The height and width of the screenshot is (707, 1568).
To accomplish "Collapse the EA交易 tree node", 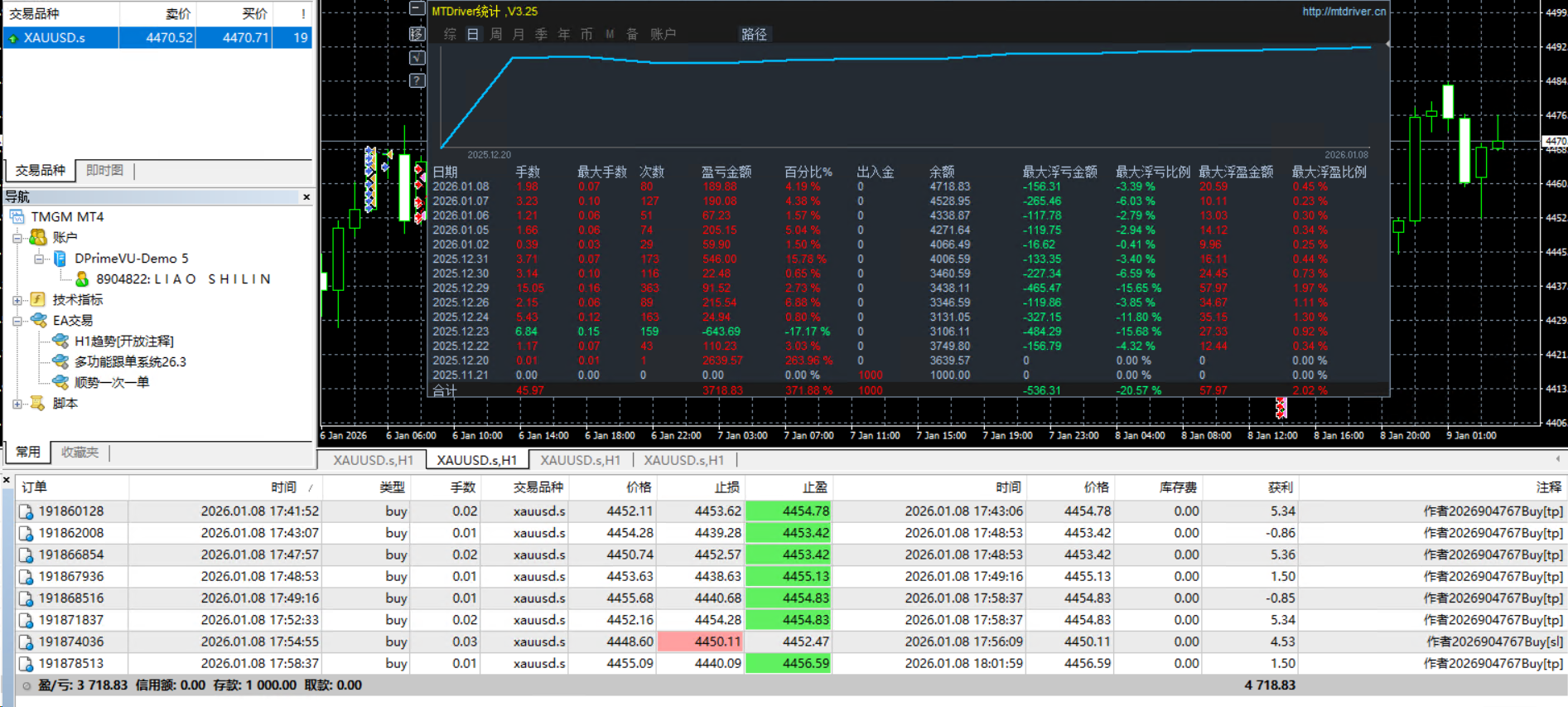I will point(17,320).
